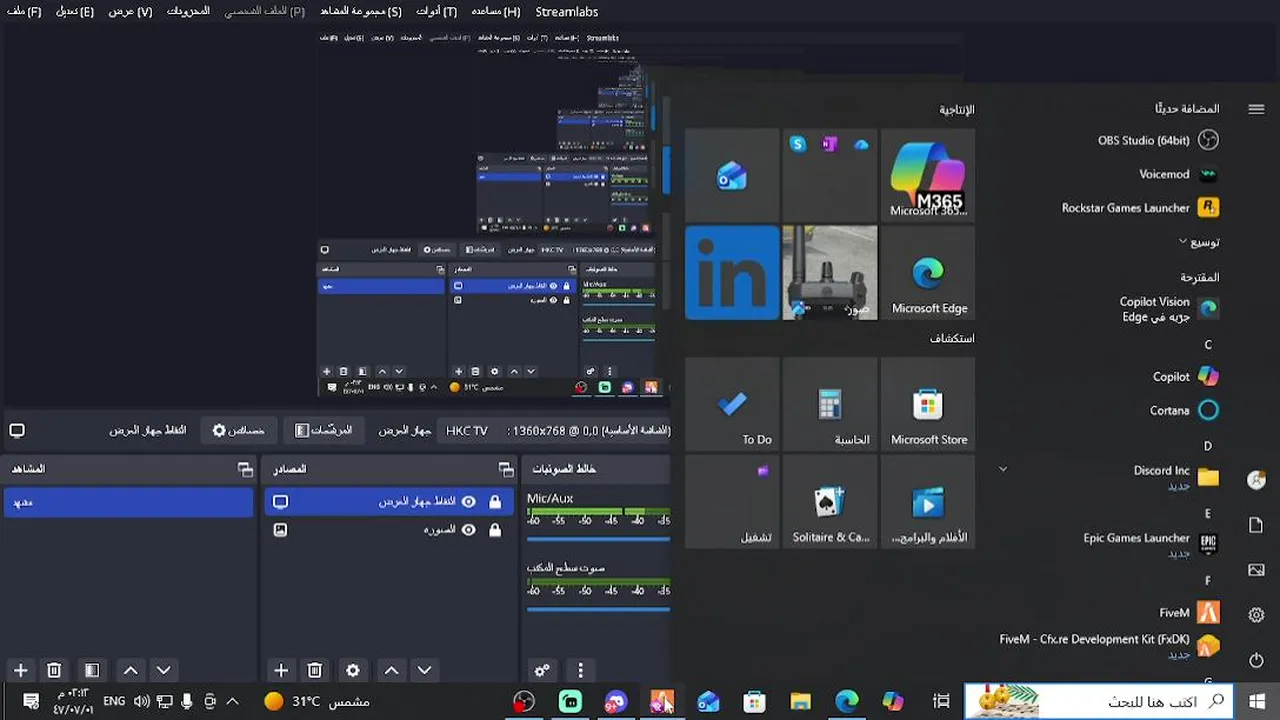Viewport: 1280px width, 720px height.
Task: Click Streamlabs green icon in taskbar
Action: coord(570,702)
